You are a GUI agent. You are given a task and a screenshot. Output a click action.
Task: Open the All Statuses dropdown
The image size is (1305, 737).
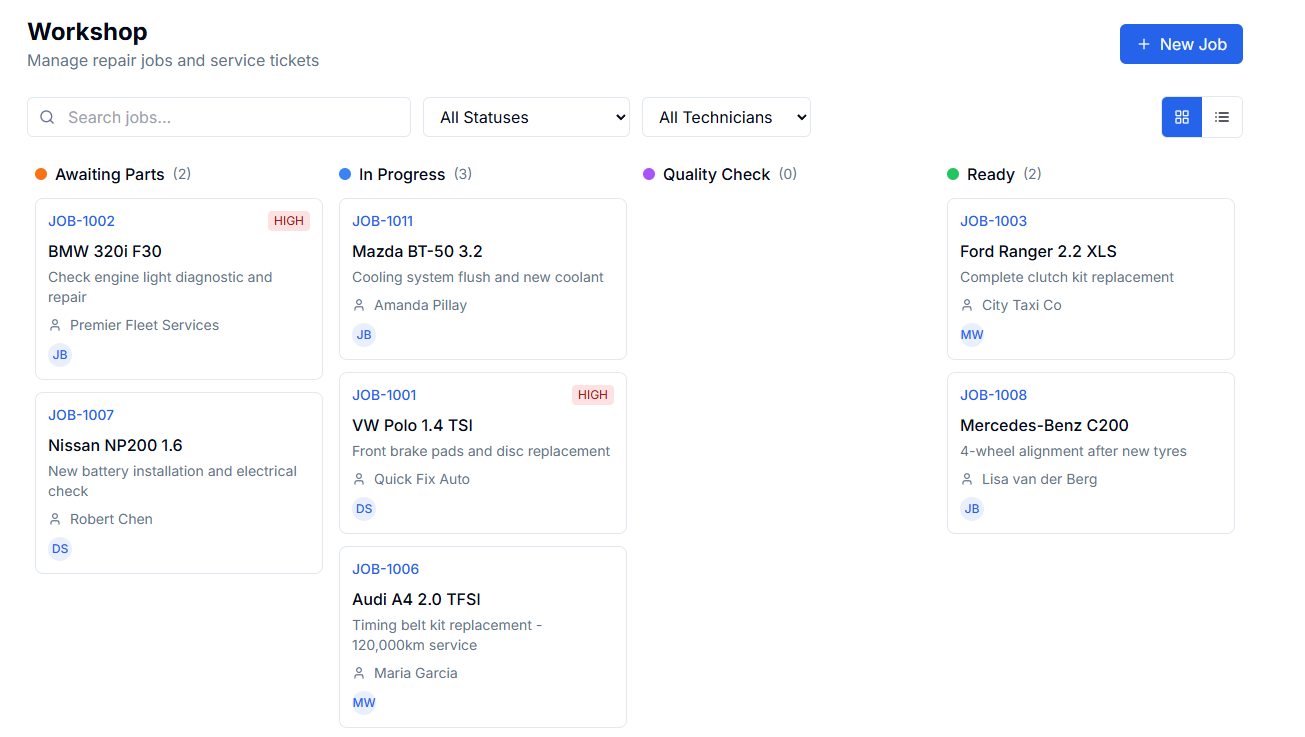(x=526, y=117)
